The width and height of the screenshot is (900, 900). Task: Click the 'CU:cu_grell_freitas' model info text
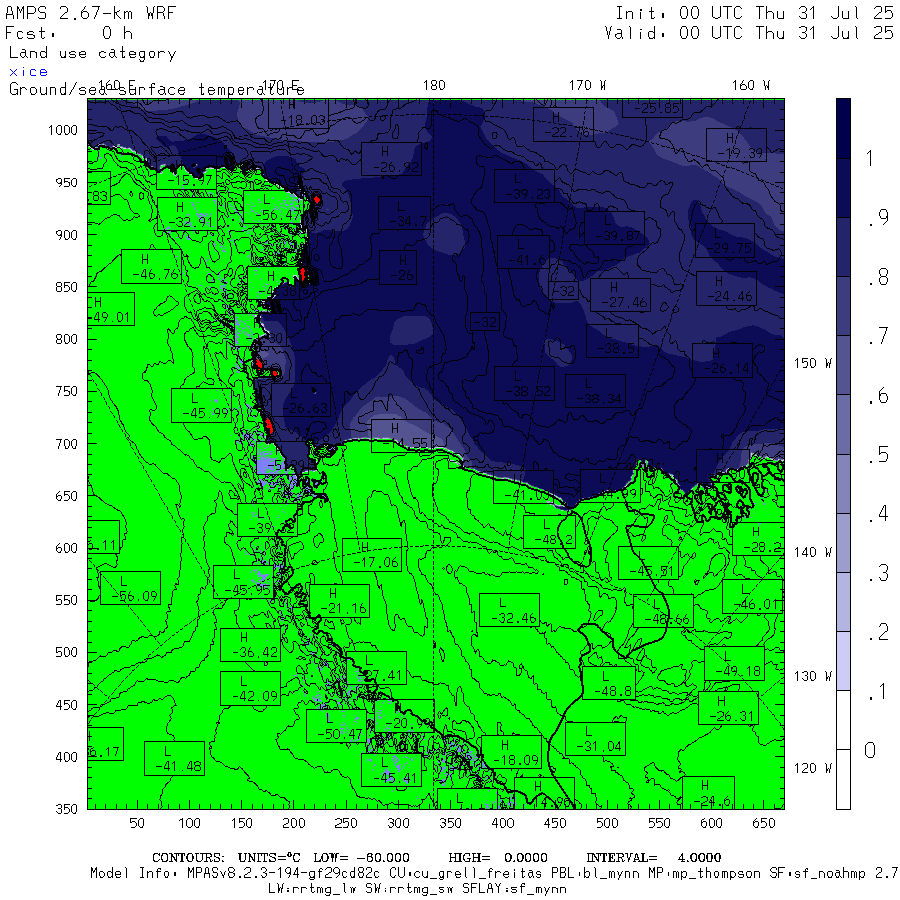pos(465,874)
